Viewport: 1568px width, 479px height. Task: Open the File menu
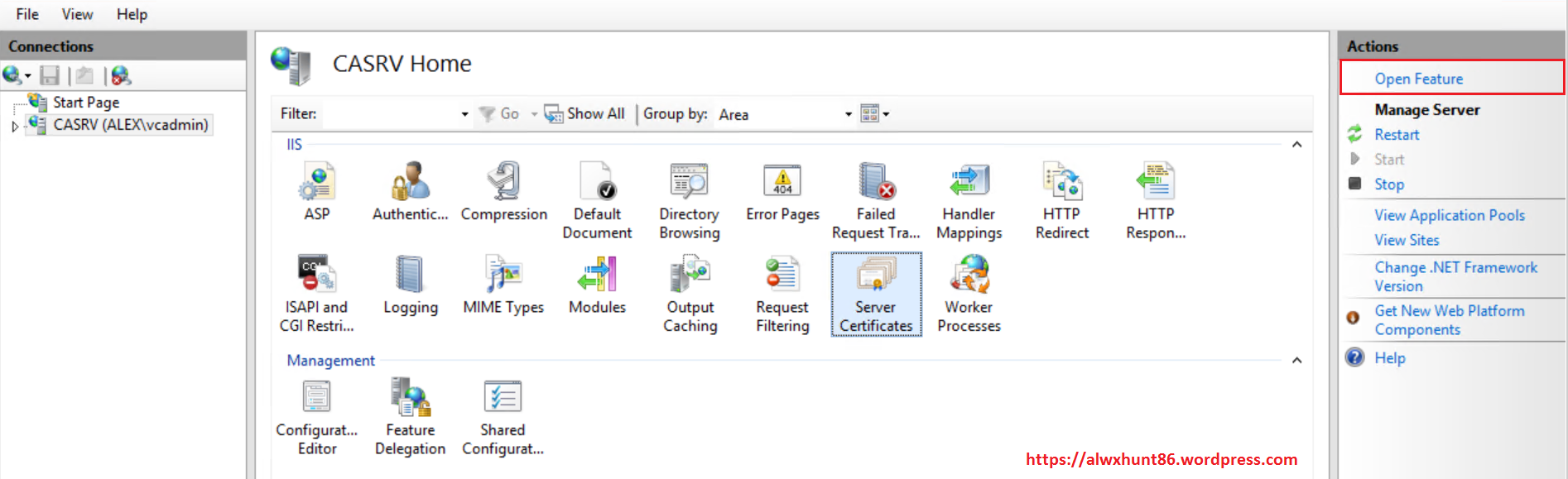point(27,14)
